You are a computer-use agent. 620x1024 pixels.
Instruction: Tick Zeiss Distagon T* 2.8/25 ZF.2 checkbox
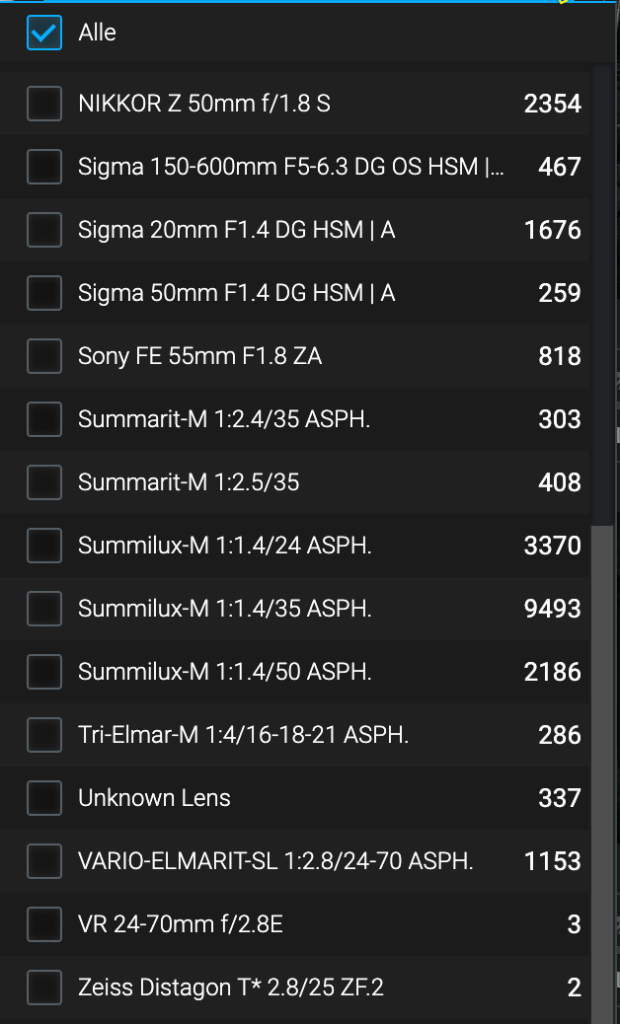point(44,988)
